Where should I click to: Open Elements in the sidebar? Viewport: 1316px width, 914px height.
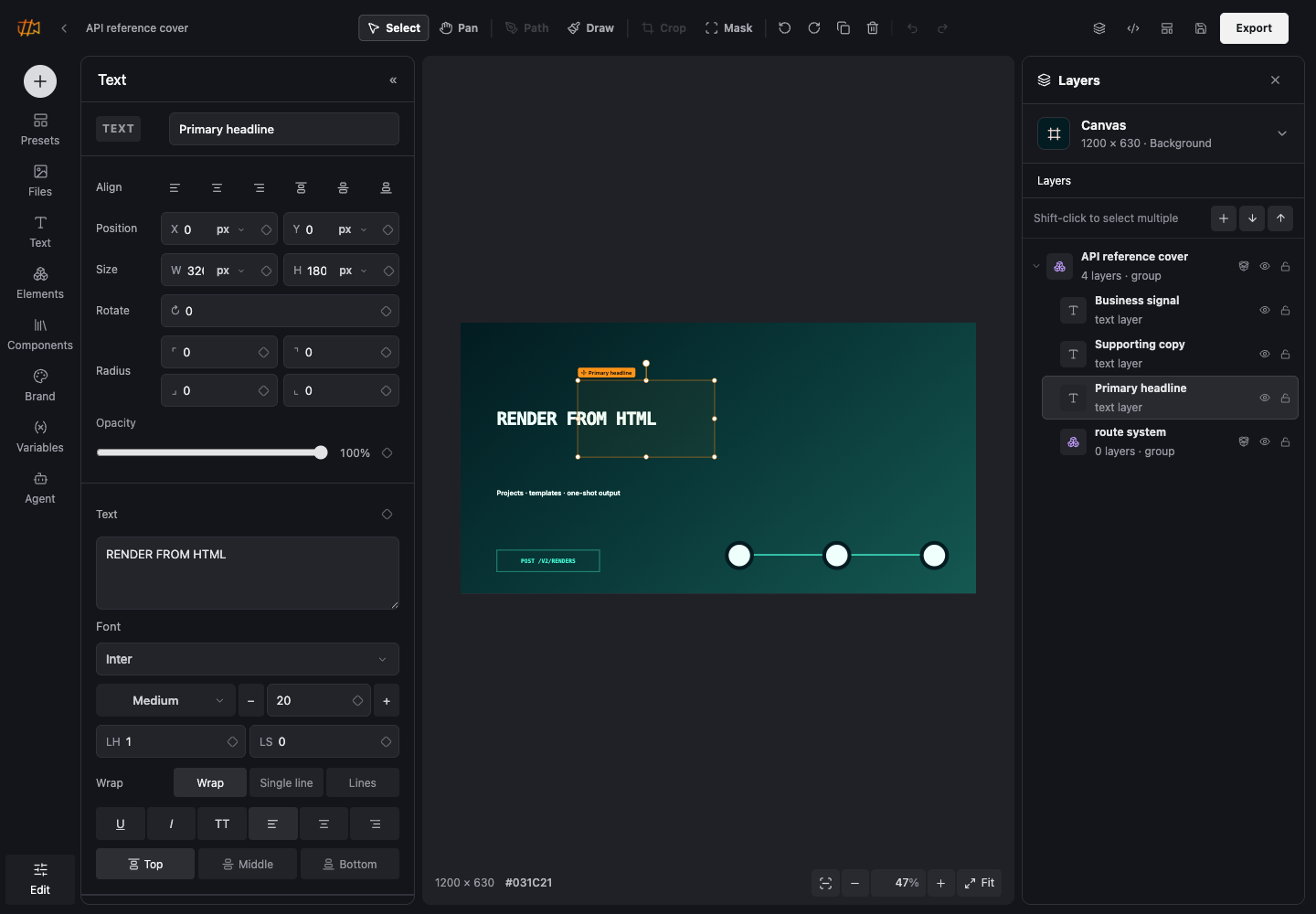[40, 283]
